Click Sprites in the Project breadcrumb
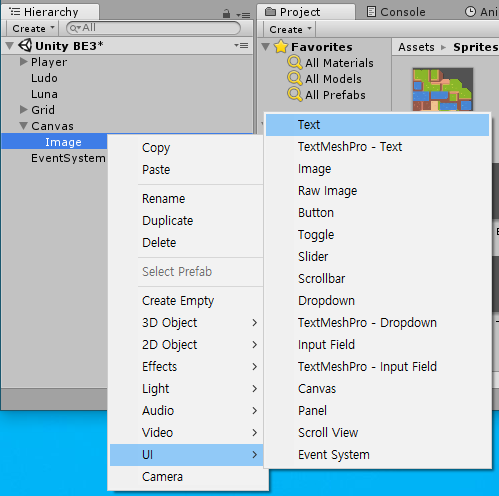The width and height of the screenshot is (499, 496). tap(475, 47)
